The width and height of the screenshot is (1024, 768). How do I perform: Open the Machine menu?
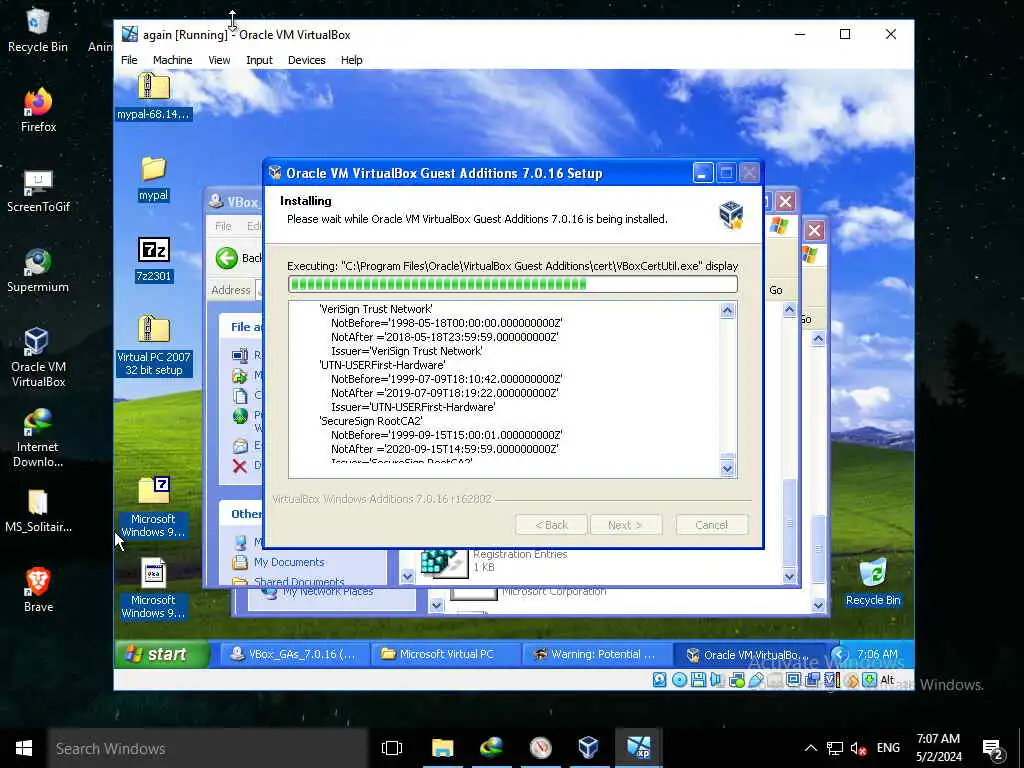(x=172, y=60)
